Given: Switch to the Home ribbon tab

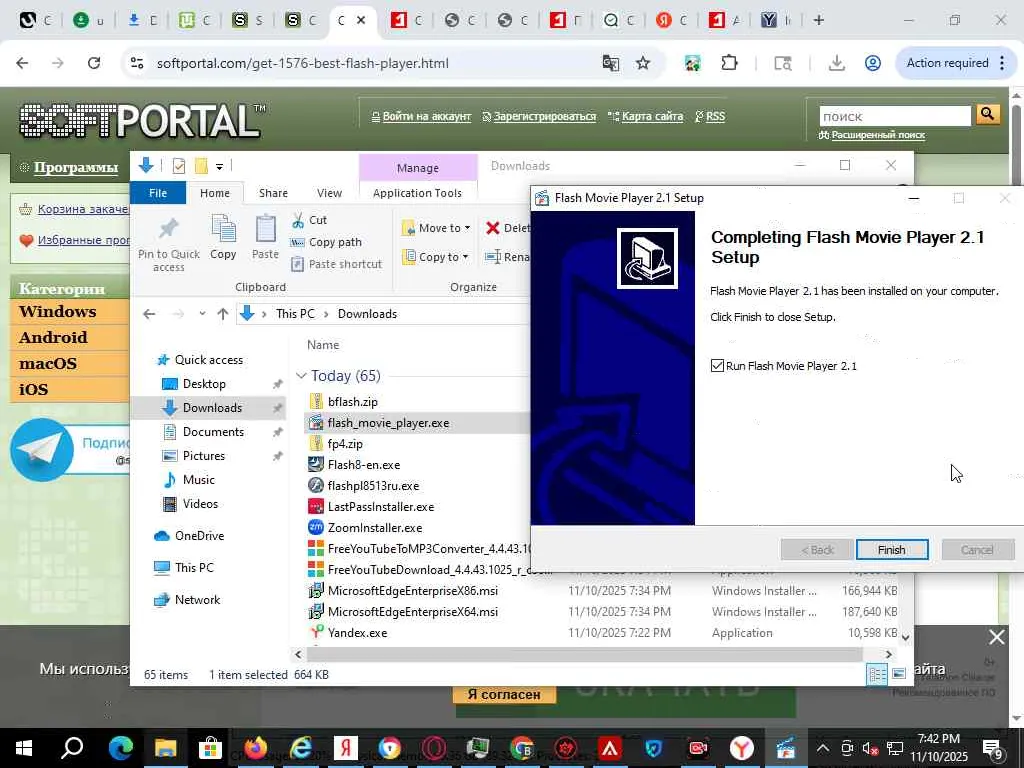Looking at the screenshot, I should (215, 193).
